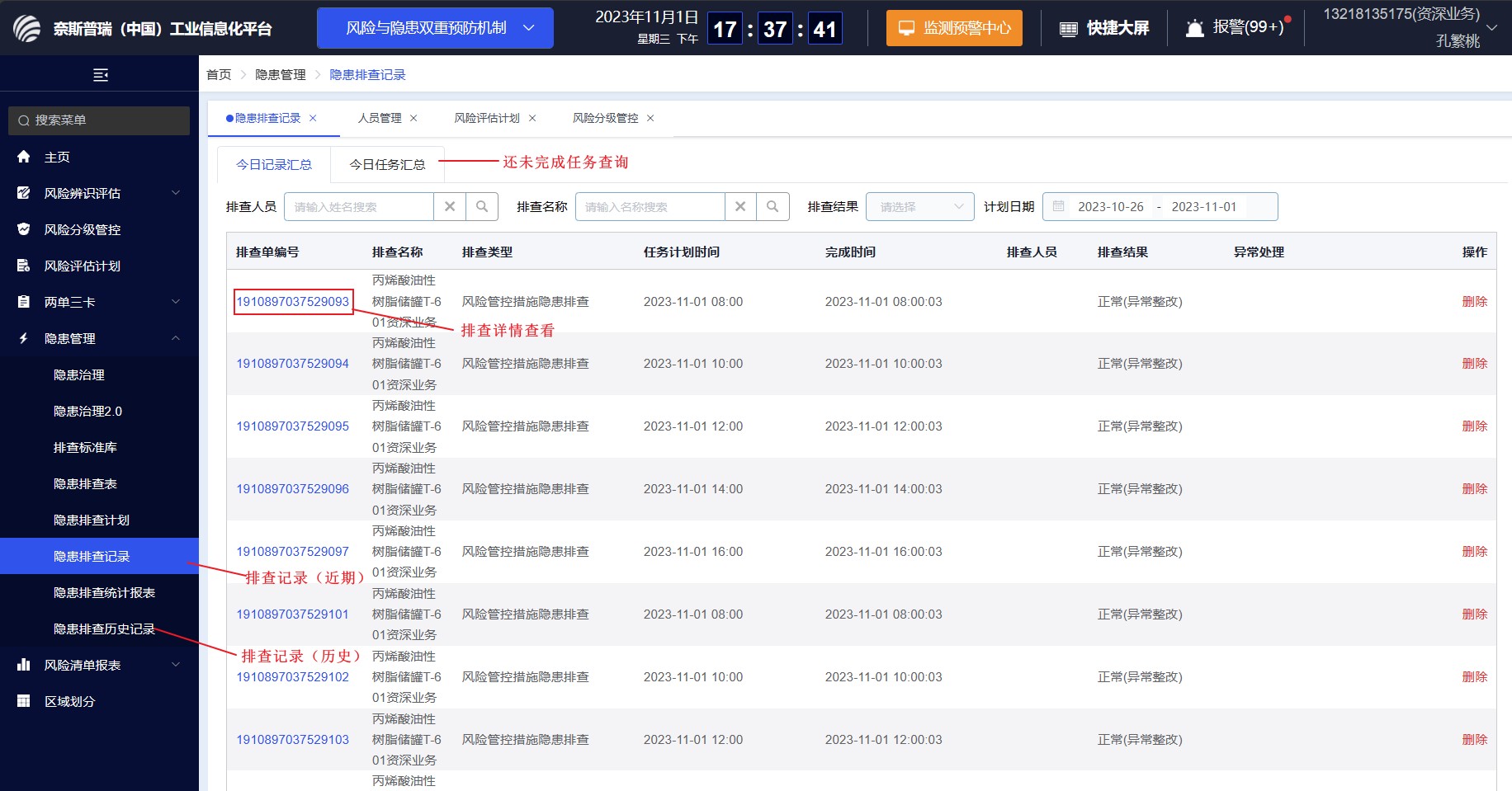Click the start date 2023-10-26
The height and width of the screenshot is (791, 1512).
coord(1111,206)
